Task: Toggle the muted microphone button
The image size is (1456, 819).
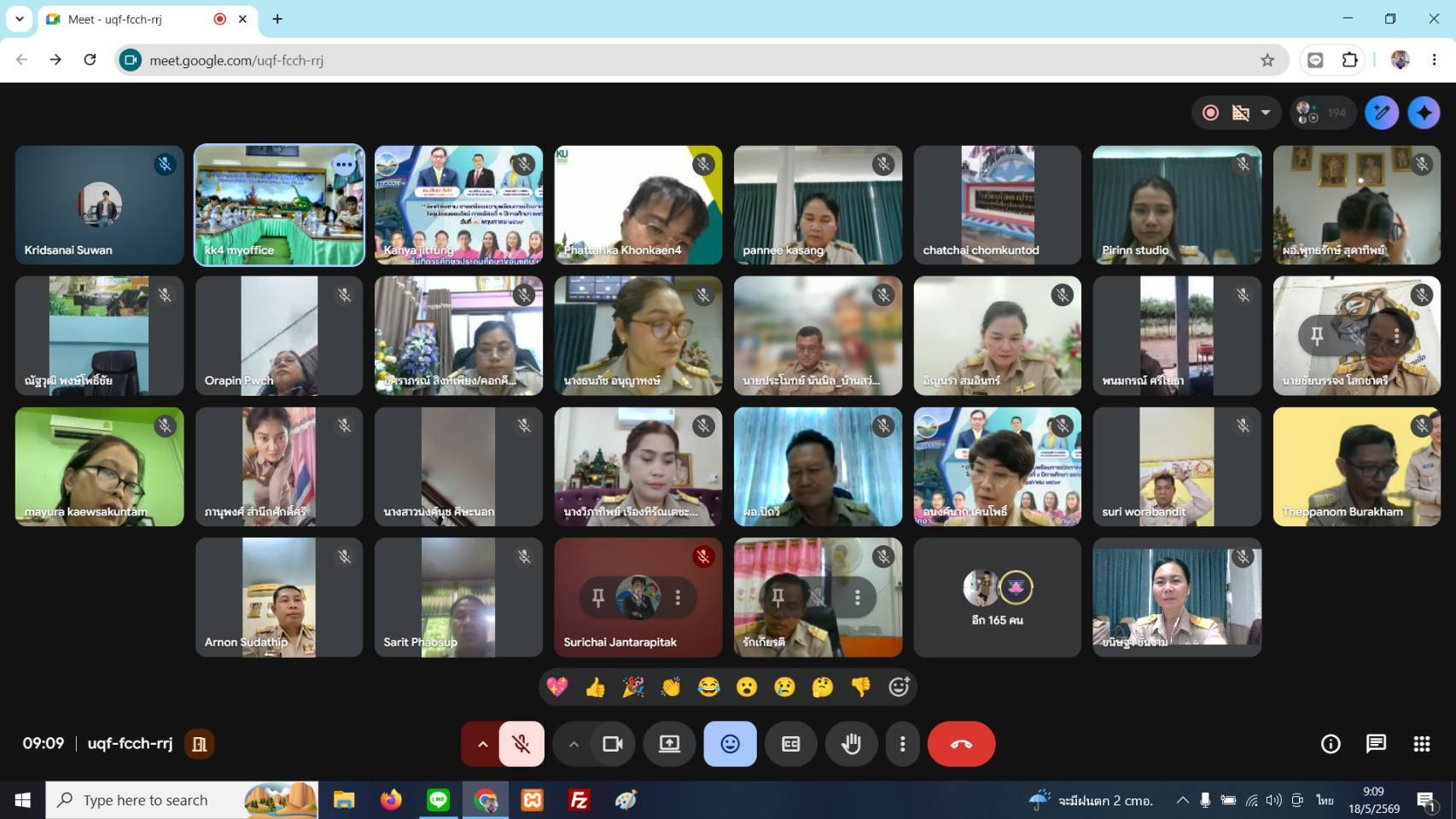Action: point(521,744)
